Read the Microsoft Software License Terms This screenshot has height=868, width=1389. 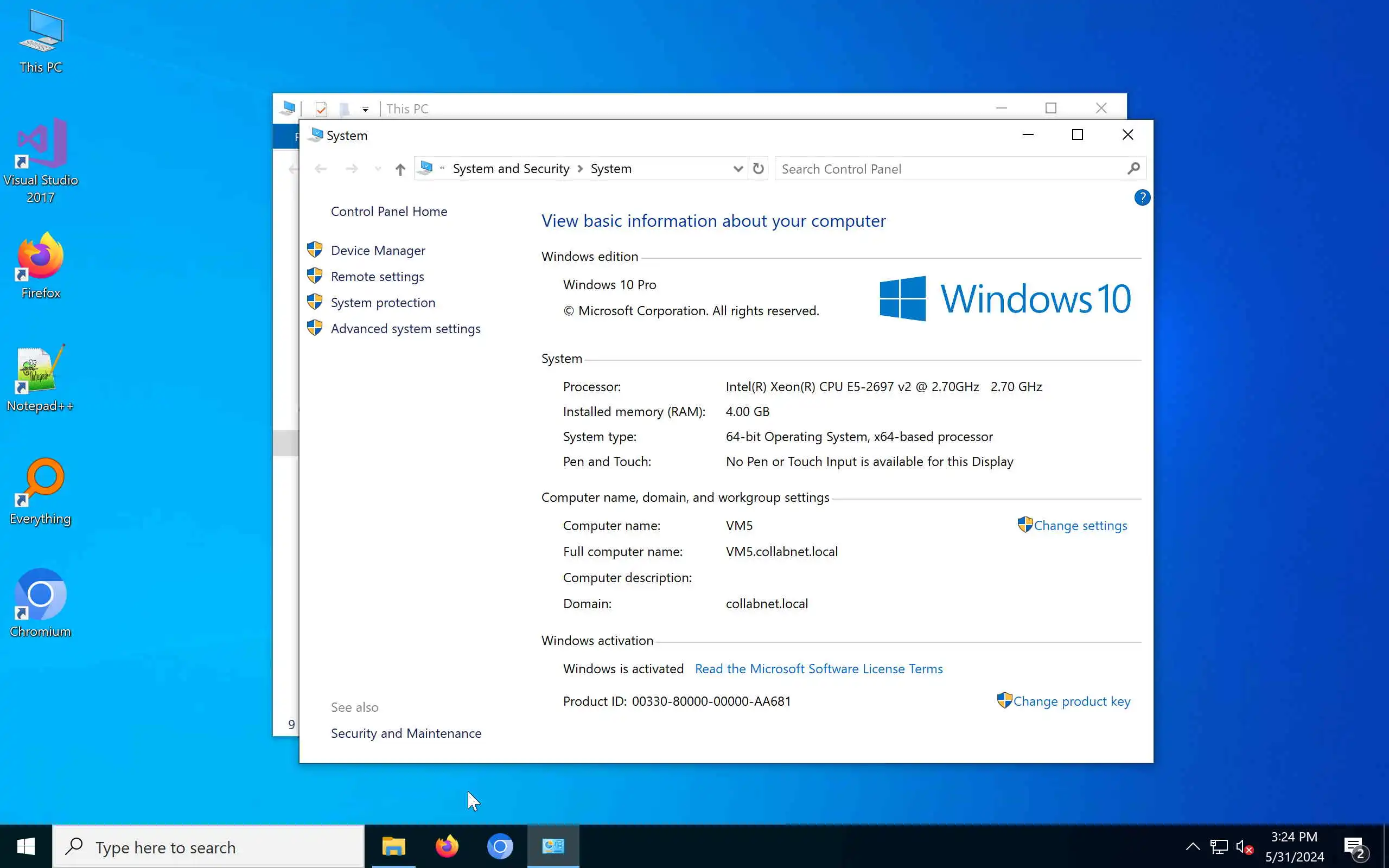click(818, 669)
